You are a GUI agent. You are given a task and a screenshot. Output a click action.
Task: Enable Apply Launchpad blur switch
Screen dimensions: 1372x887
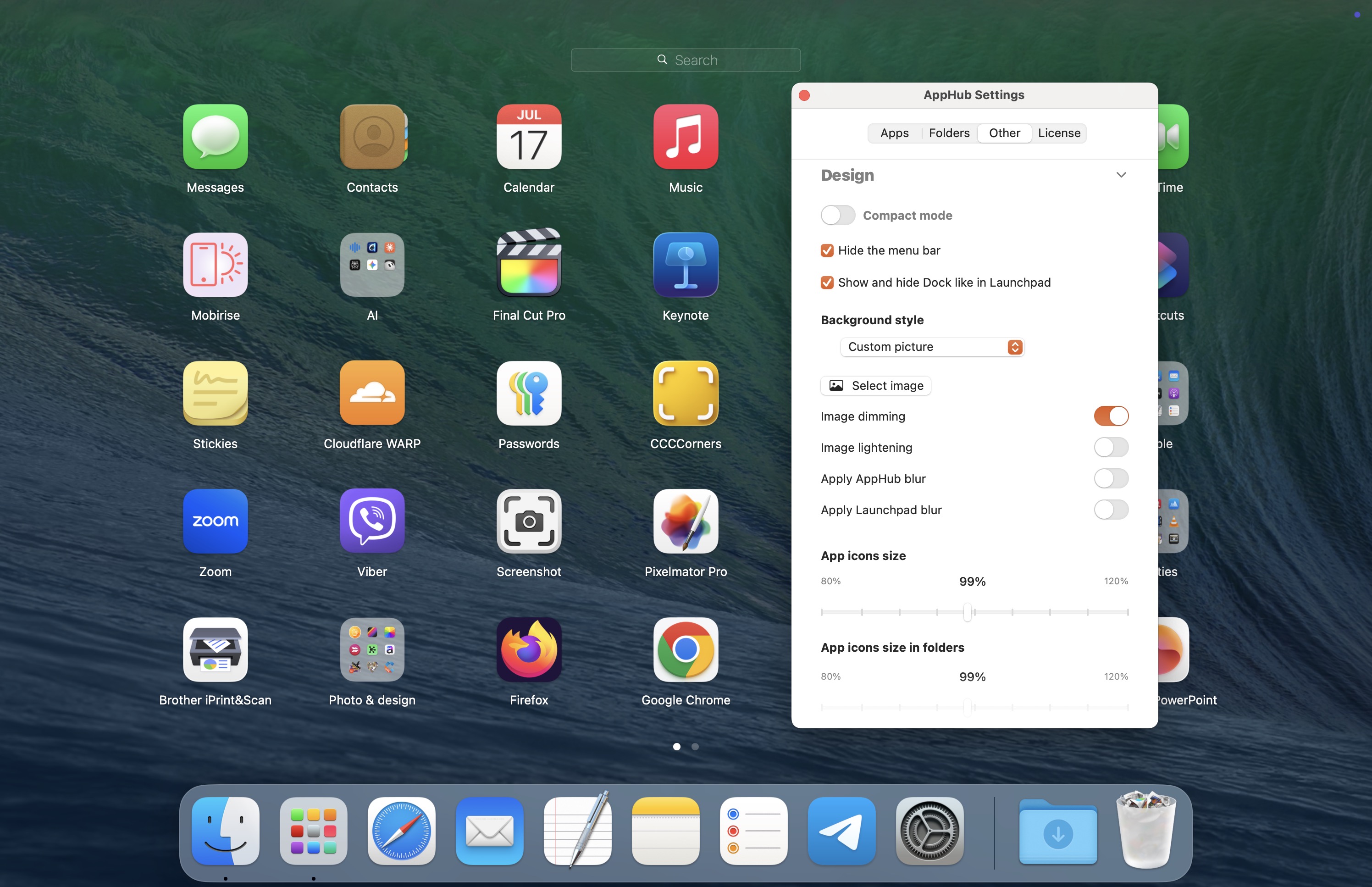[x=1111, y=509]
